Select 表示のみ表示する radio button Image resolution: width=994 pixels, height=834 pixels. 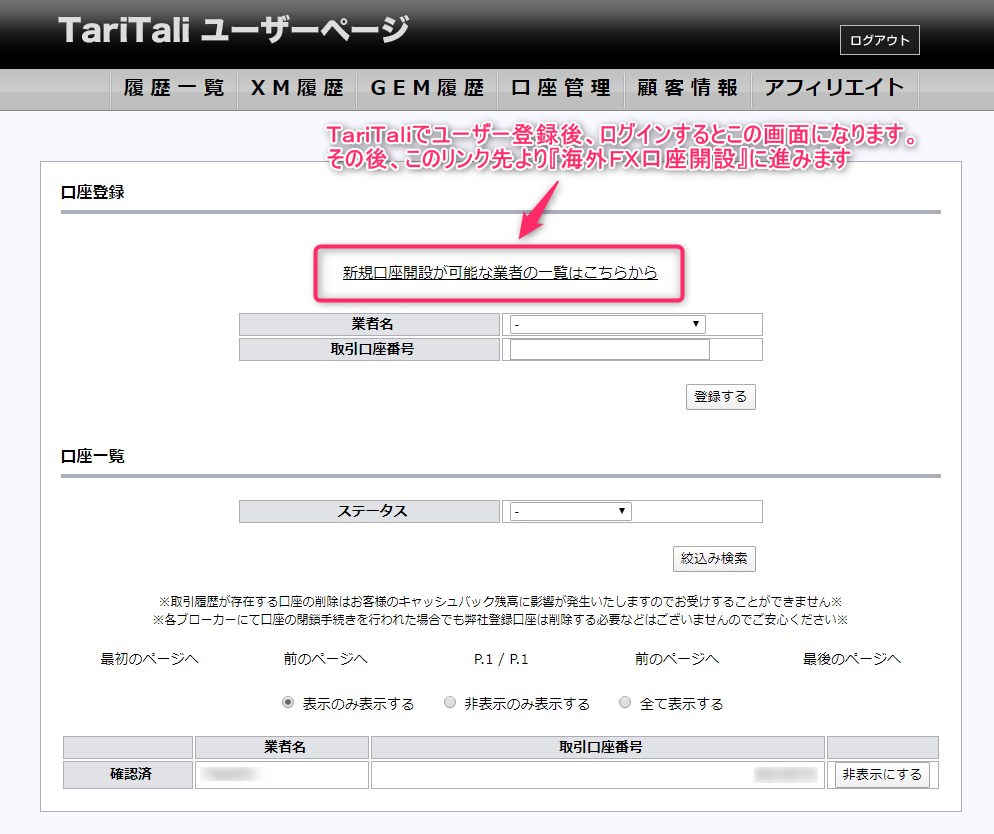[288, 703]
